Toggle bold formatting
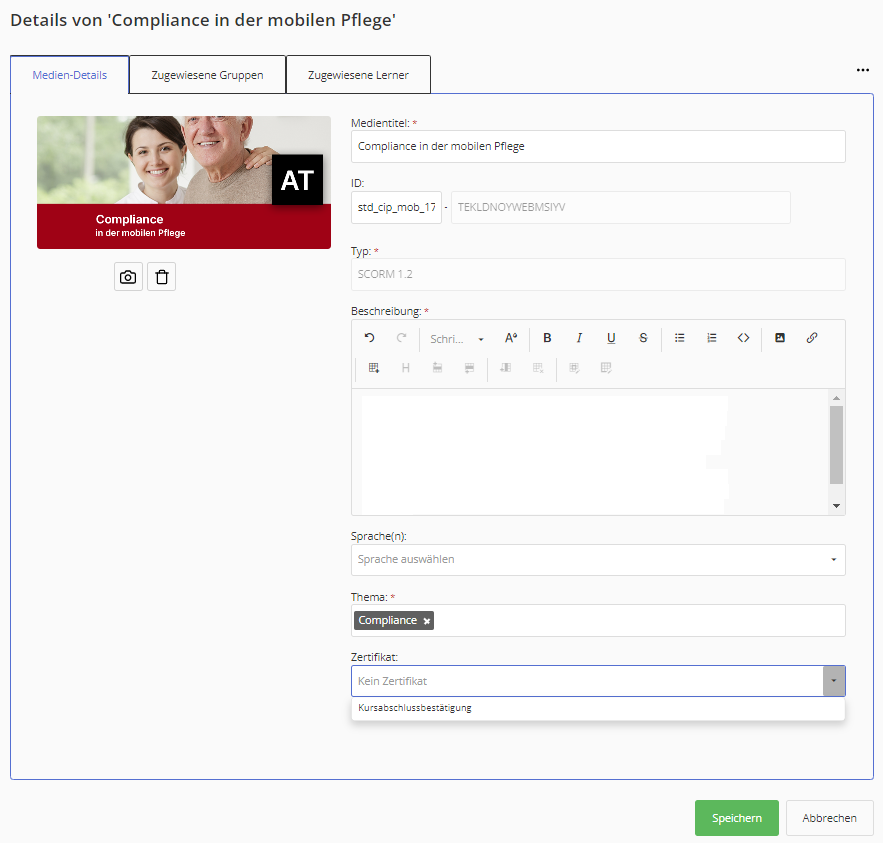This screenshot has width=883, height=843. (547, 338)
